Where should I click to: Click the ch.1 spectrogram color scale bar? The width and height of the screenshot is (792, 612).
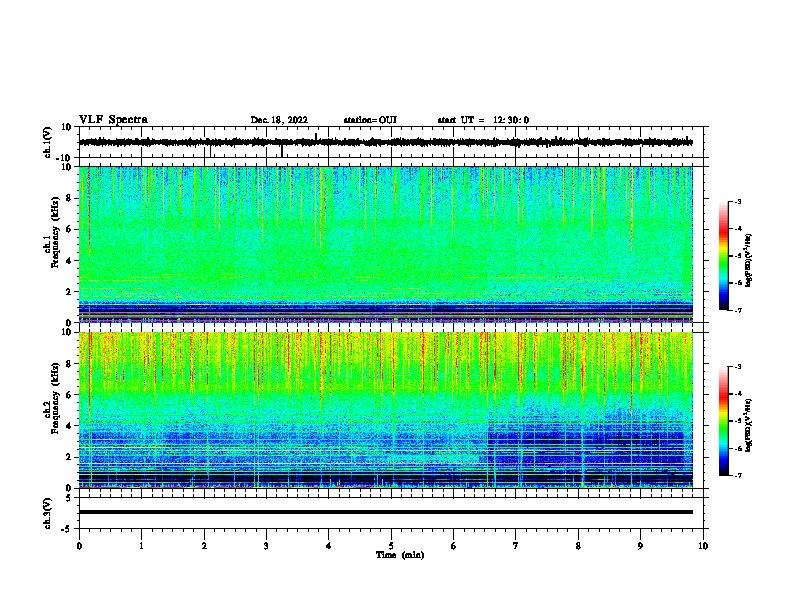point(724,256)
